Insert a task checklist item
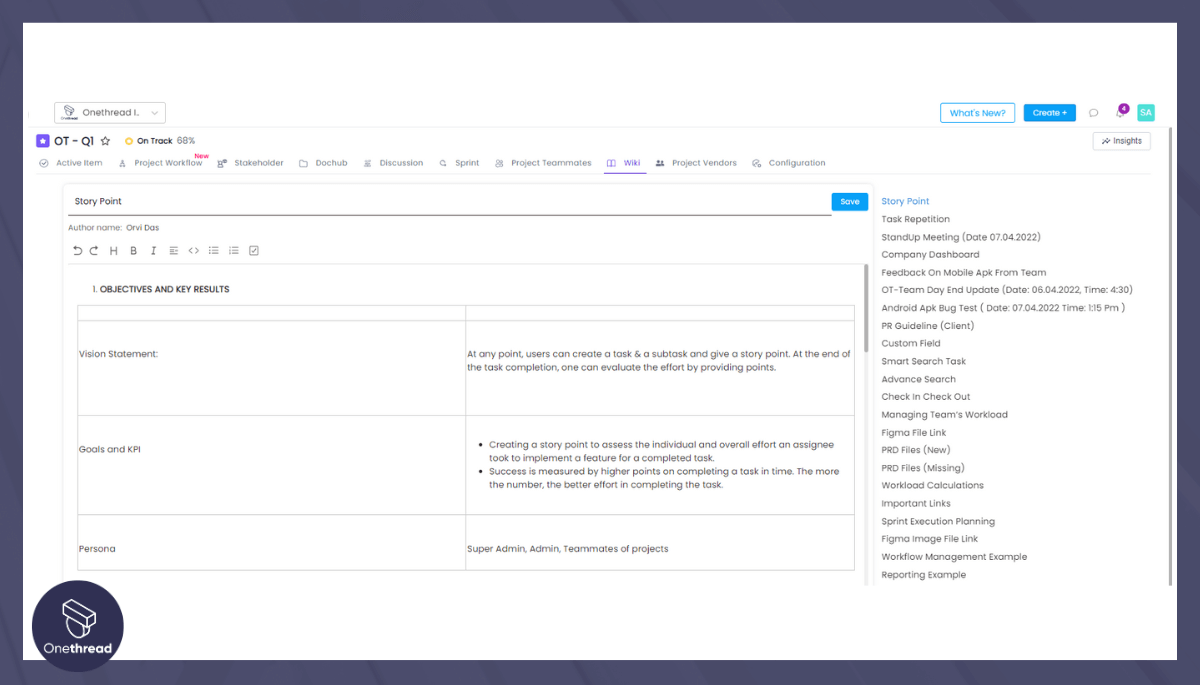The image size is (1200, 685). tap(254, 250)
